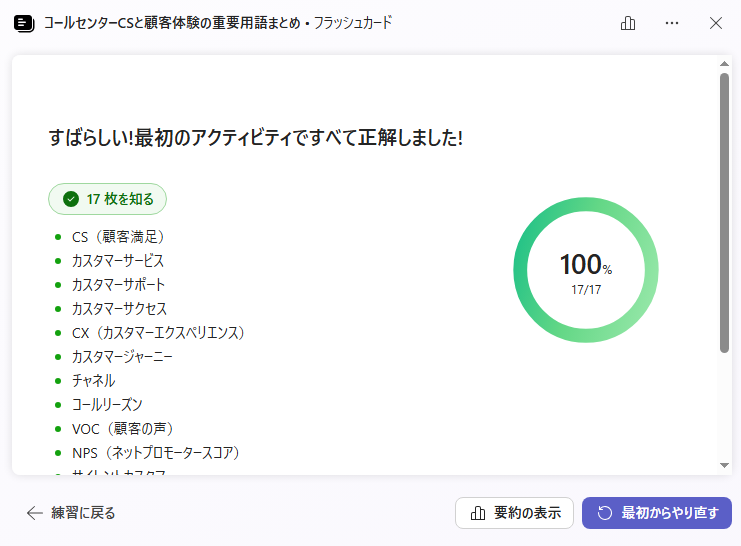Viewport: 741px width, 546px height.
Task: Open the statistics chart icon in header
Action: pos(628,23)
